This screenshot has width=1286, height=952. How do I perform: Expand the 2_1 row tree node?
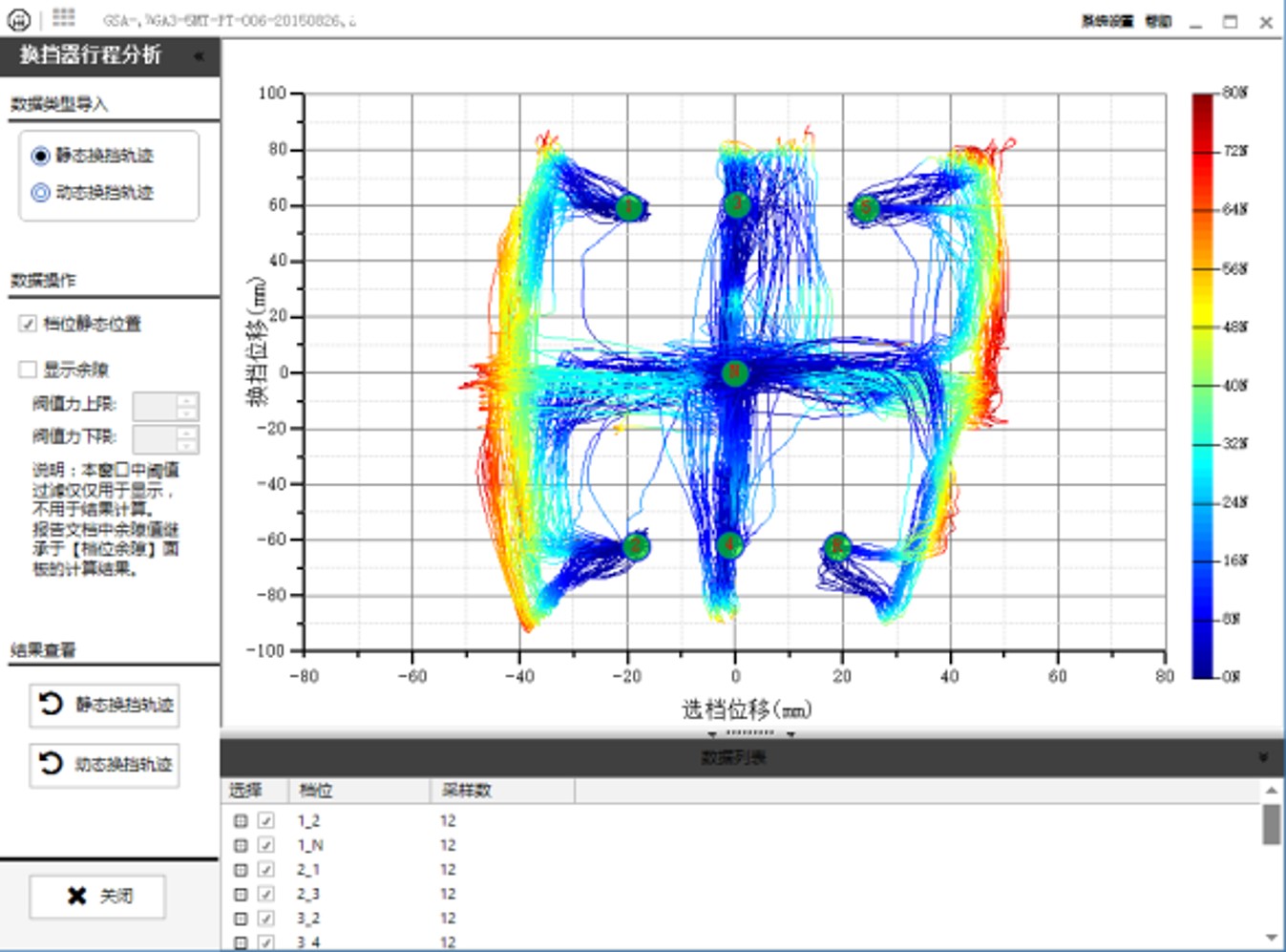pyautogui.click(x=241, y=870)
